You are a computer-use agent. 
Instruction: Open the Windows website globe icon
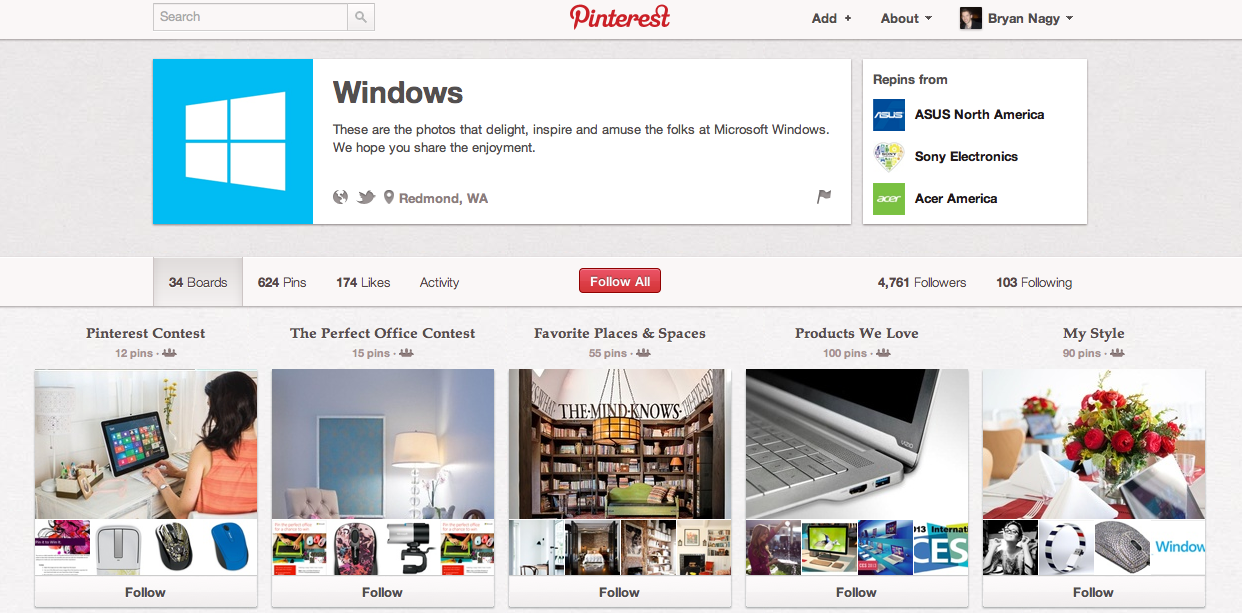[x=340, y=197]
